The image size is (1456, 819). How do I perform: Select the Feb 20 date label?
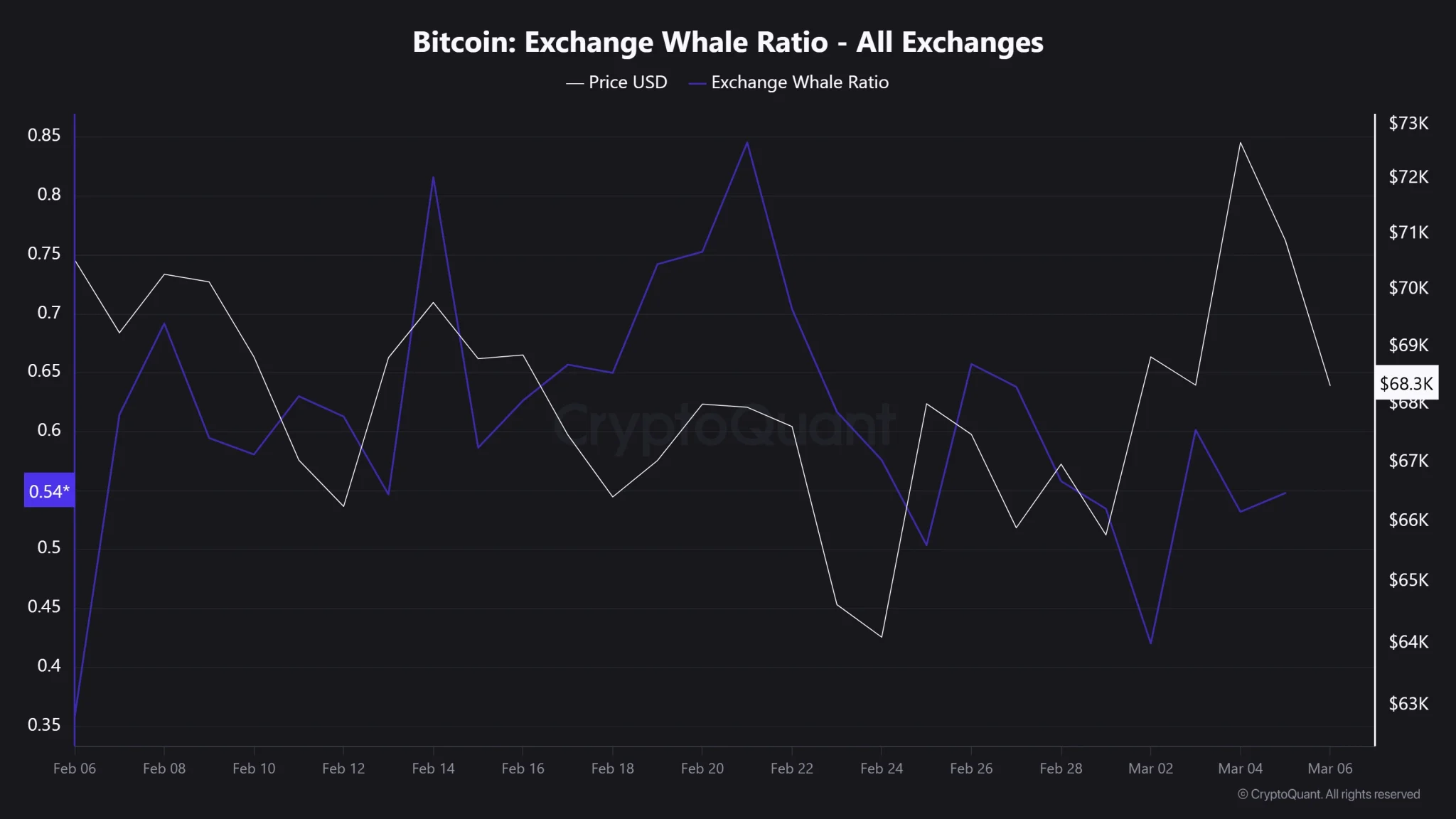coord(702,769)
